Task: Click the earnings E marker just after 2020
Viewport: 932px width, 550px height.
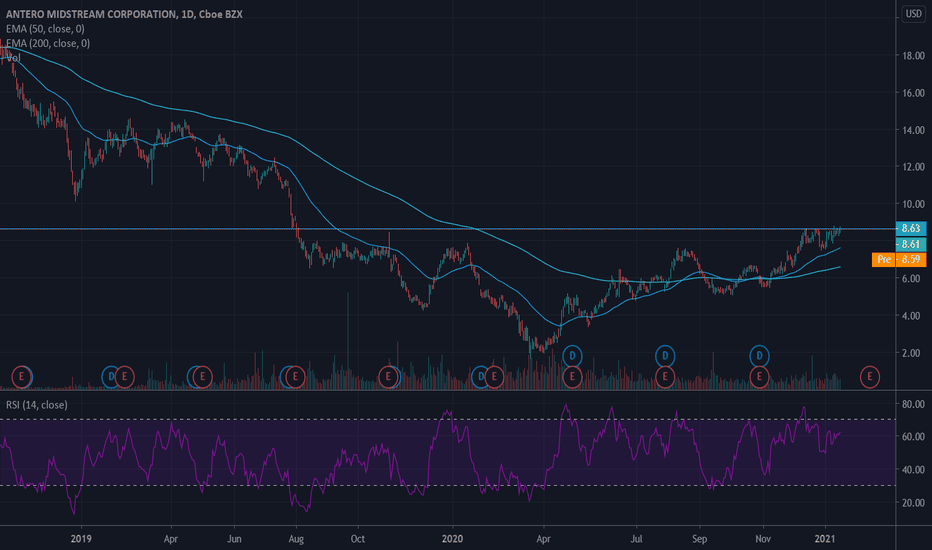Action: click(x=494, y=377)
